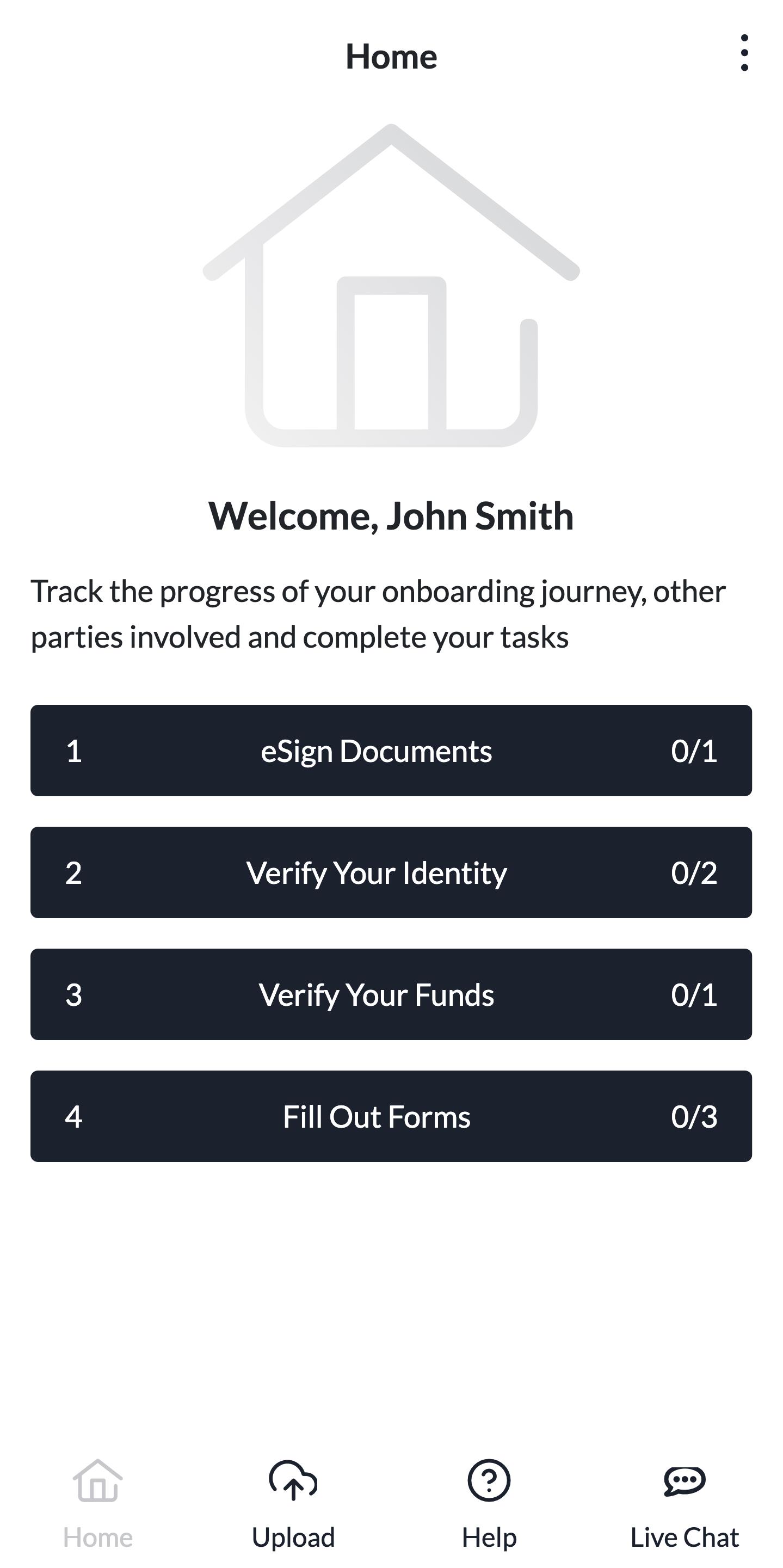The width and height of the screenshot is (783, 1568).
Task: Switch to the Help tab label
Action: 489,1537
